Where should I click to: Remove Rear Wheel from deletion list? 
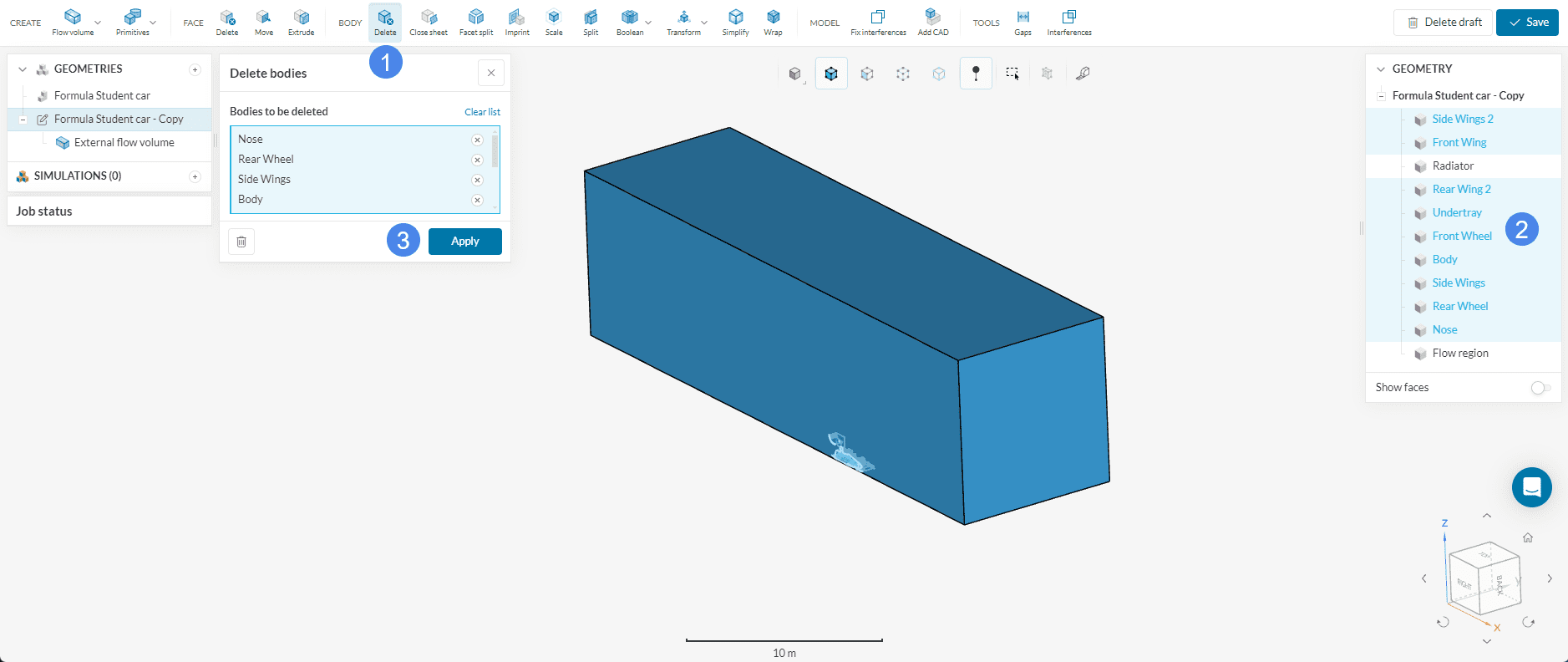[477, 160]
